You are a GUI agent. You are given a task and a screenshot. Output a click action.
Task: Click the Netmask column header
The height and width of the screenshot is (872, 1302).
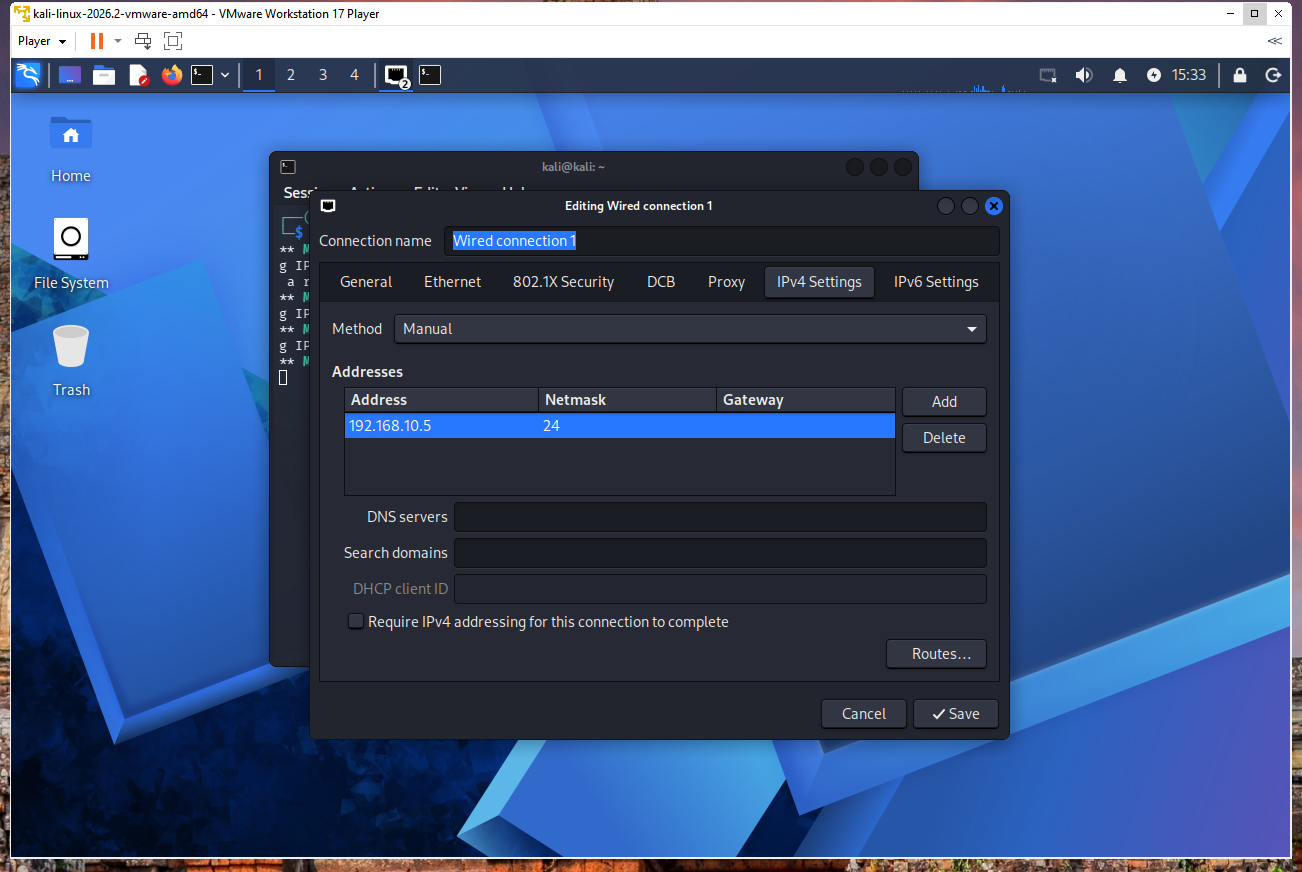point(627,400)
